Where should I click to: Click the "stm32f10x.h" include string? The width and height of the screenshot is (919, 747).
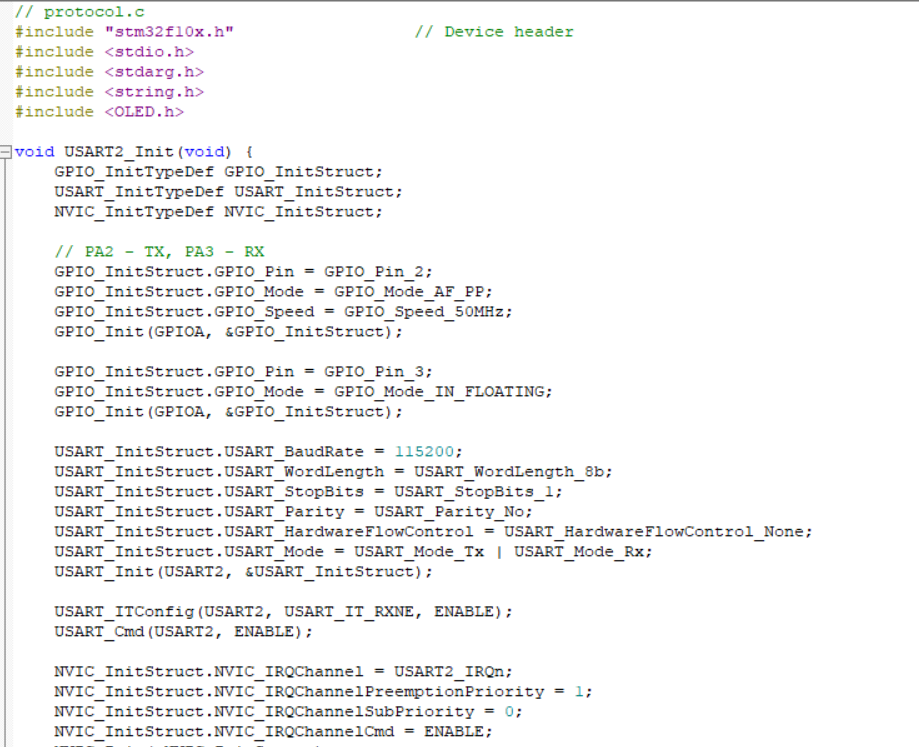pos(169,32)
